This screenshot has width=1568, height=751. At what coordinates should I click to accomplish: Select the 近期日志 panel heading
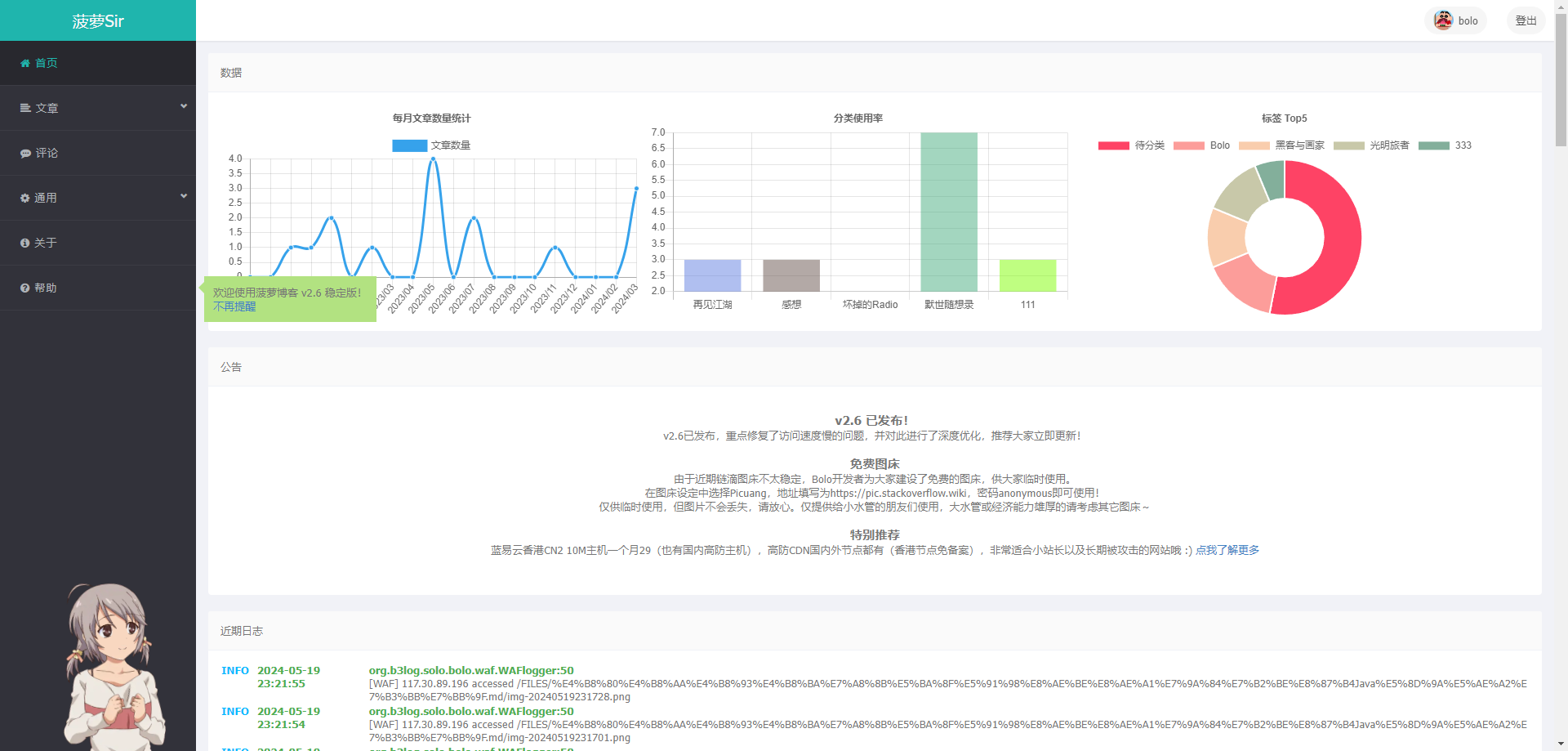click(242, 631)
